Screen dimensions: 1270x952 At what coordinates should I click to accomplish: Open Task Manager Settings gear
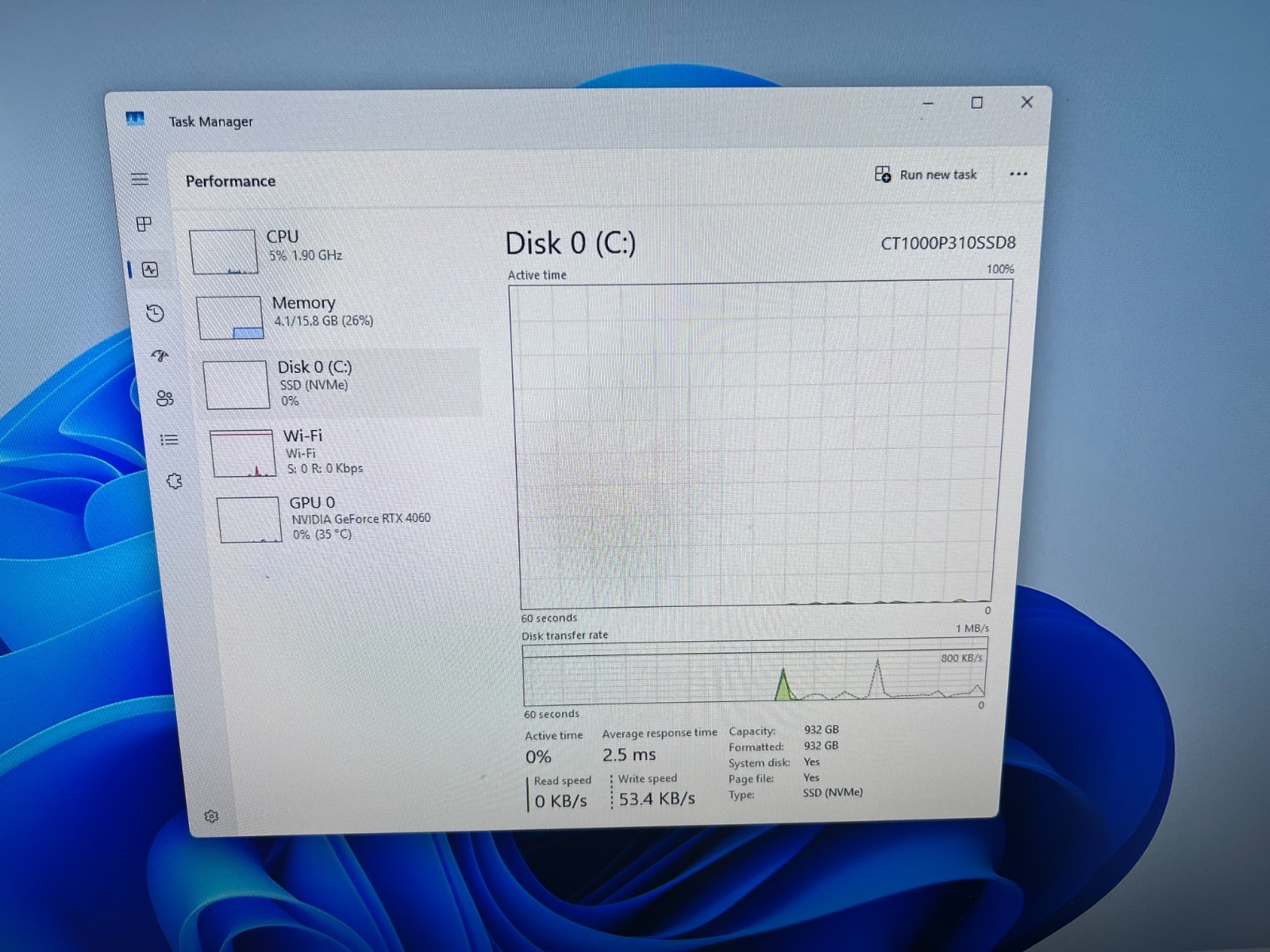pyautogui.click(x=211, y=816)
